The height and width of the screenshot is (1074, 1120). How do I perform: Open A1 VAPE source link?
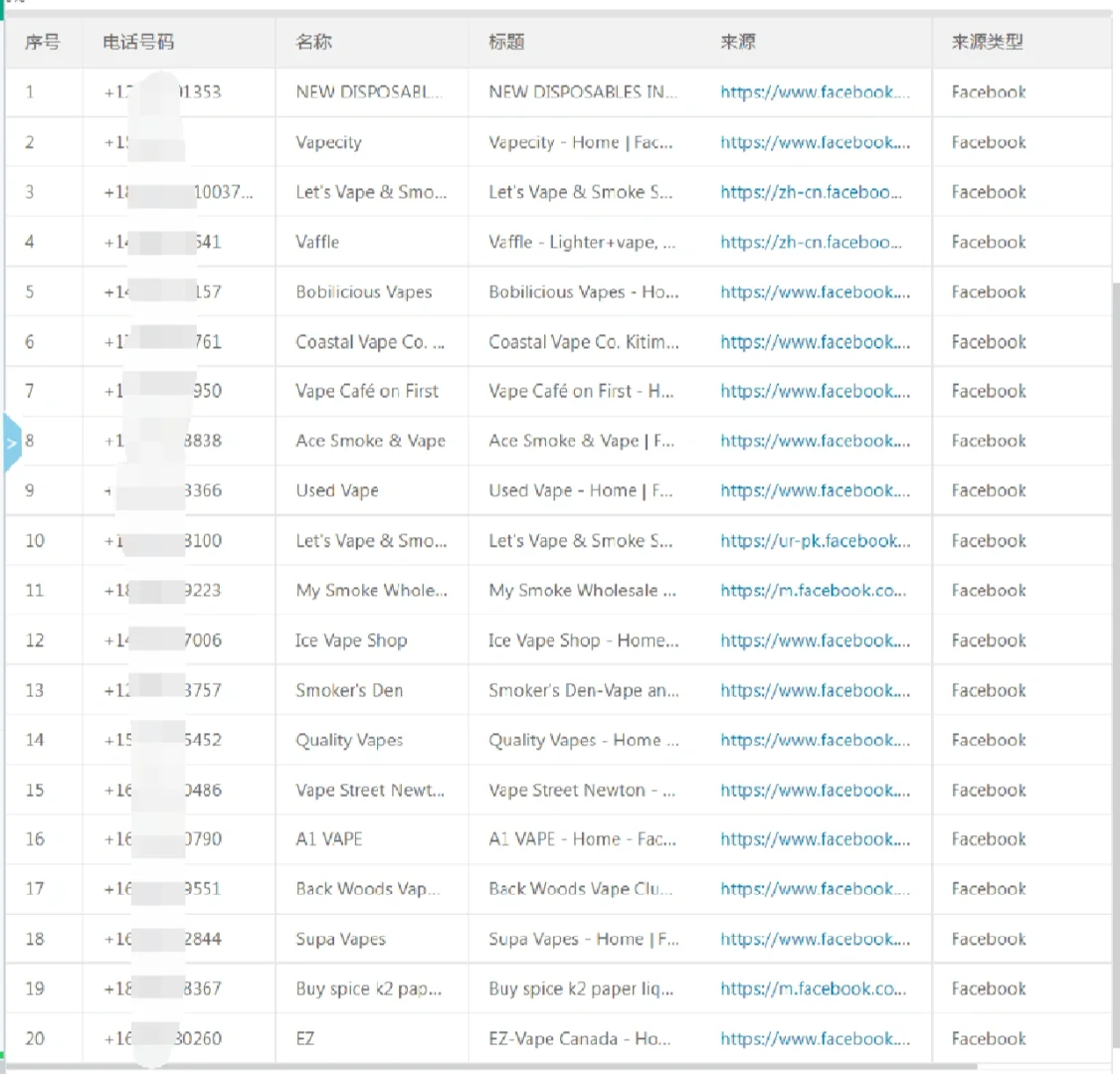point(815,839)
